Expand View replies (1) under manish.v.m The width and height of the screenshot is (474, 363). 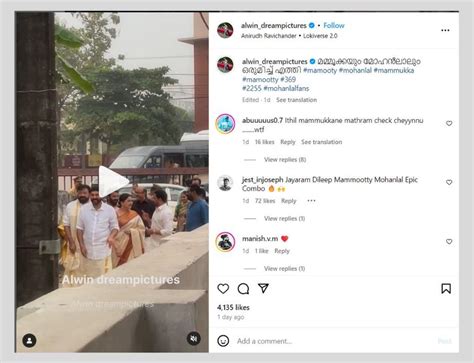click(x=284, y=269)
